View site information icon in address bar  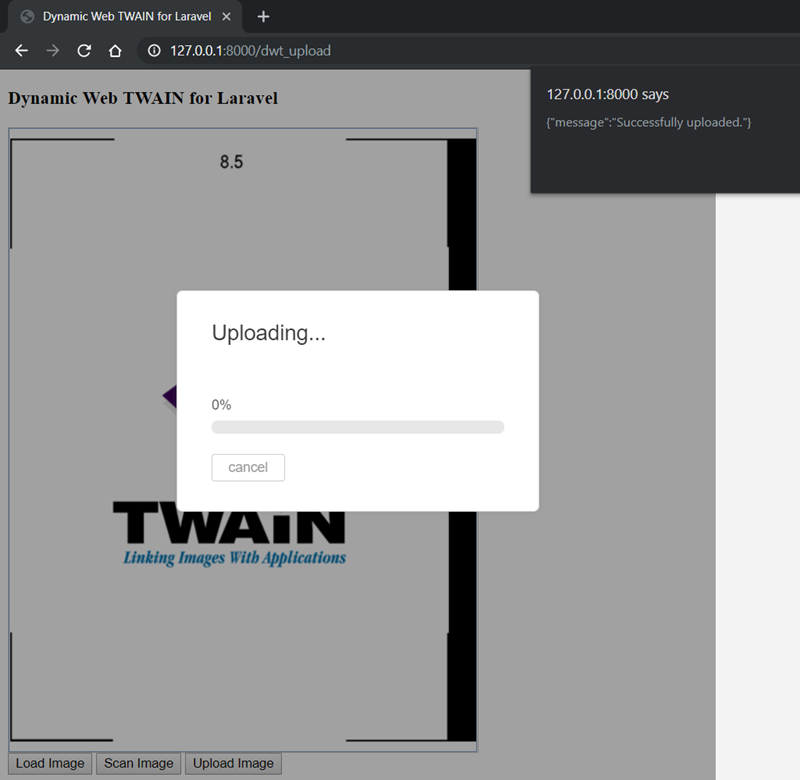tap(153, 51)
